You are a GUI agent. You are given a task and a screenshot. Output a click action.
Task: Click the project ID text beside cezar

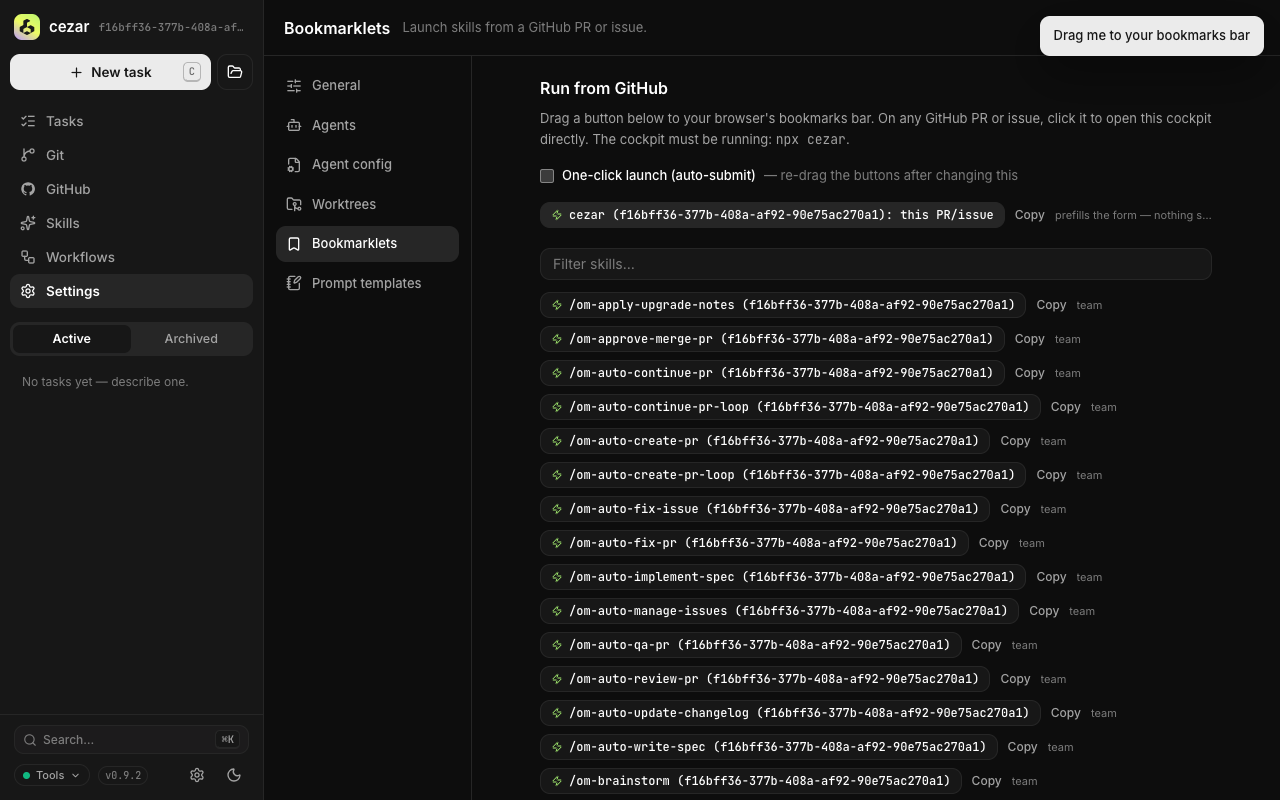(x=171, y=28)
